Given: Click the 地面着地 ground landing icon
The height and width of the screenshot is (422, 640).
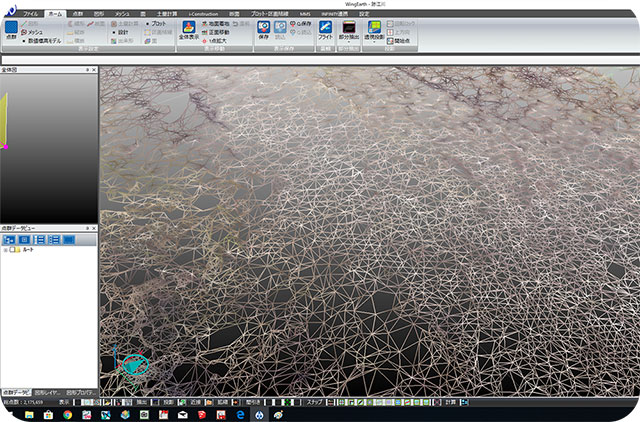Looking at the screenshot, I should 216,22.
